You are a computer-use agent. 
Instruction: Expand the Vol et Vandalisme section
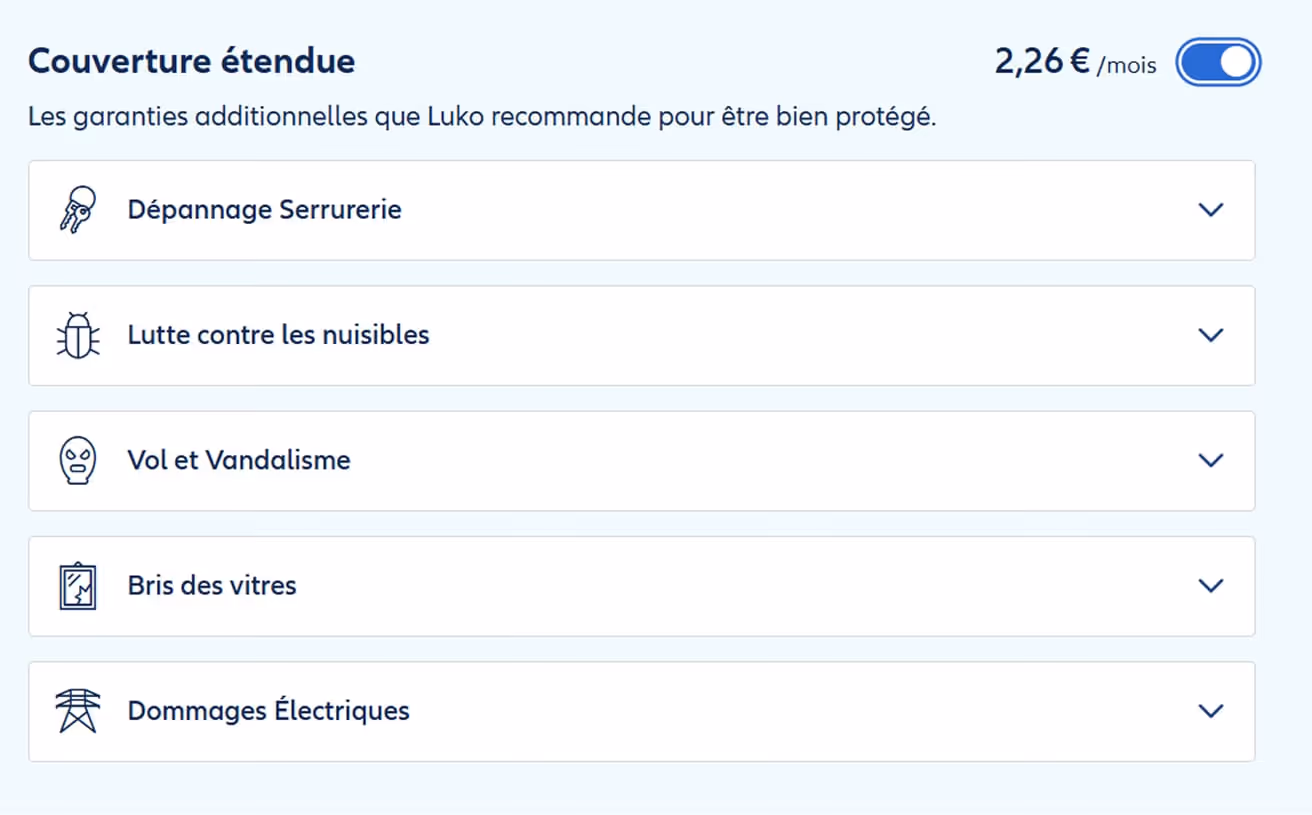(1211, 461)
